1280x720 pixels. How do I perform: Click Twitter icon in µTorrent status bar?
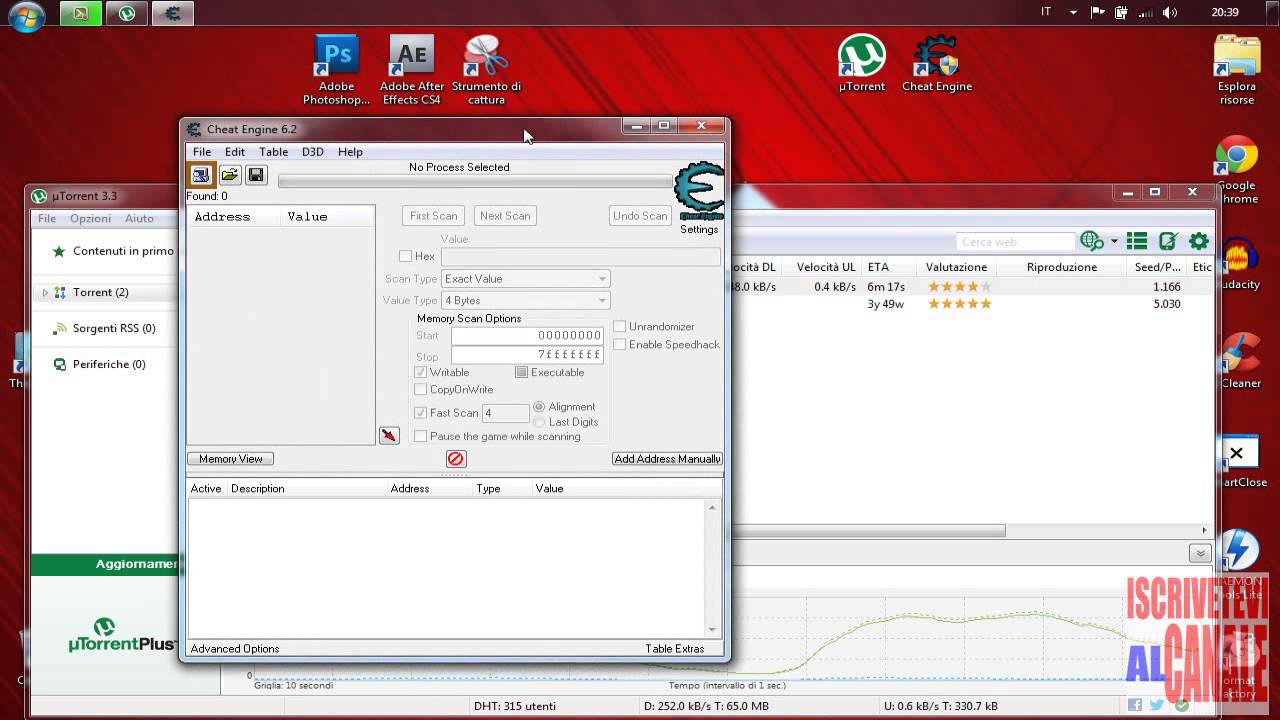pos(1157,705)
